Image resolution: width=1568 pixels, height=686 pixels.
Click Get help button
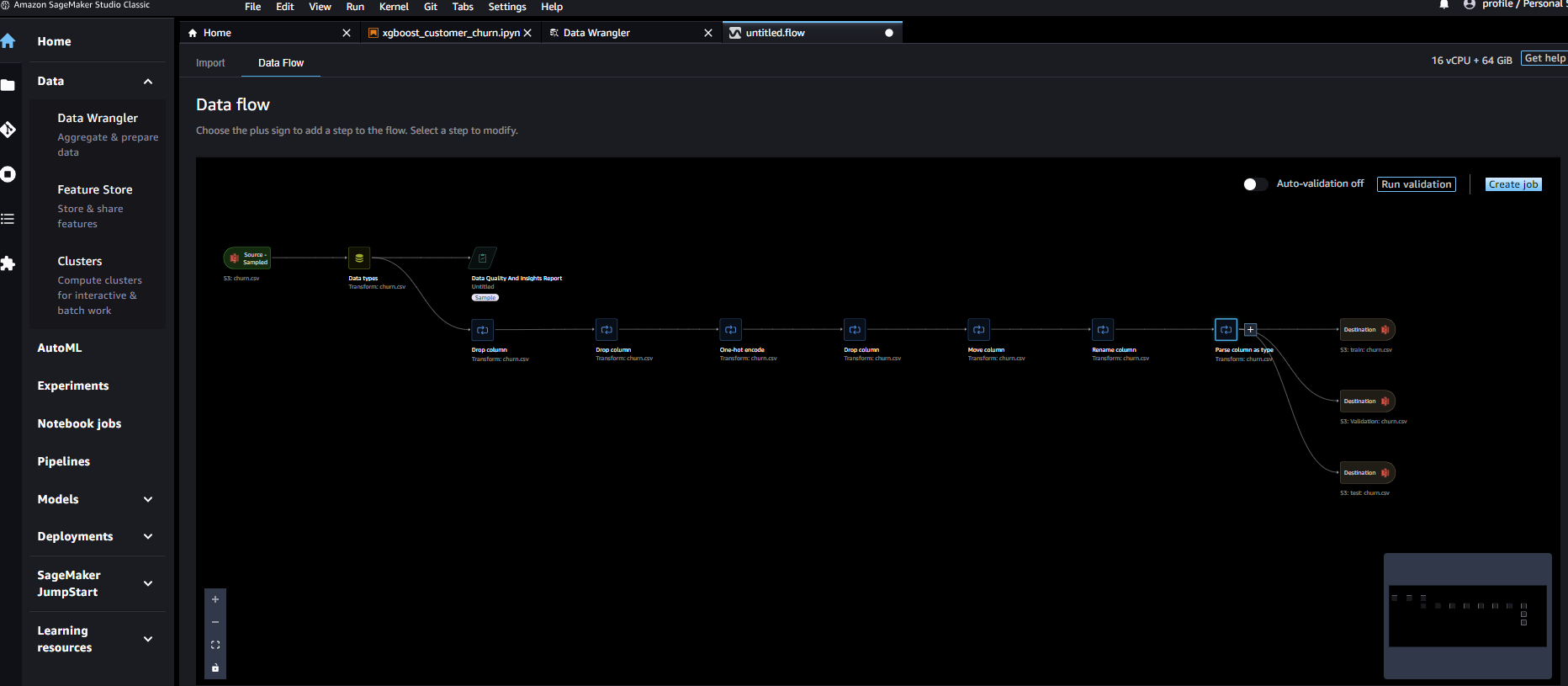coord(1544,58)
